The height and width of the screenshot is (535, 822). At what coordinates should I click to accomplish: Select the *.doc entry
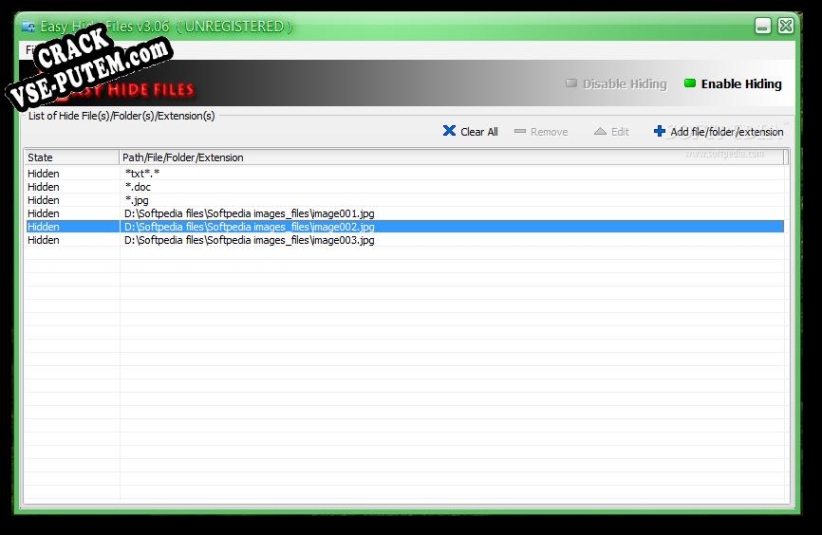[138, 187]
